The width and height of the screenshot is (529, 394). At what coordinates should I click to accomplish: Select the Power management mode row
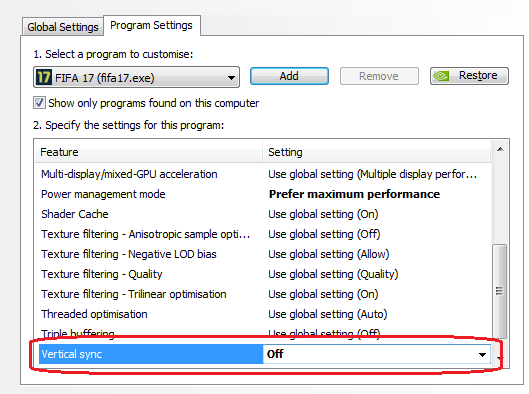click(x=263, y=194)
